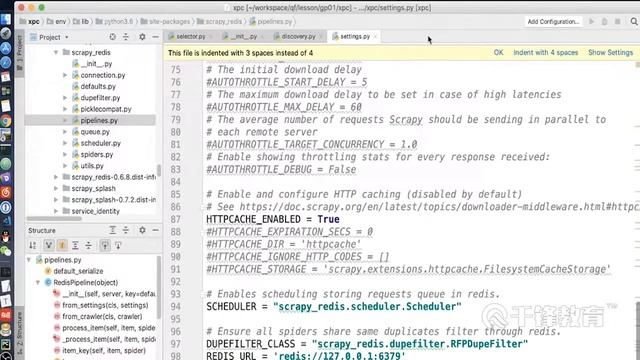This screenshot has height=360, width=640.
Task: Click the Add Configuration button
Action: (x=553, y=22)
